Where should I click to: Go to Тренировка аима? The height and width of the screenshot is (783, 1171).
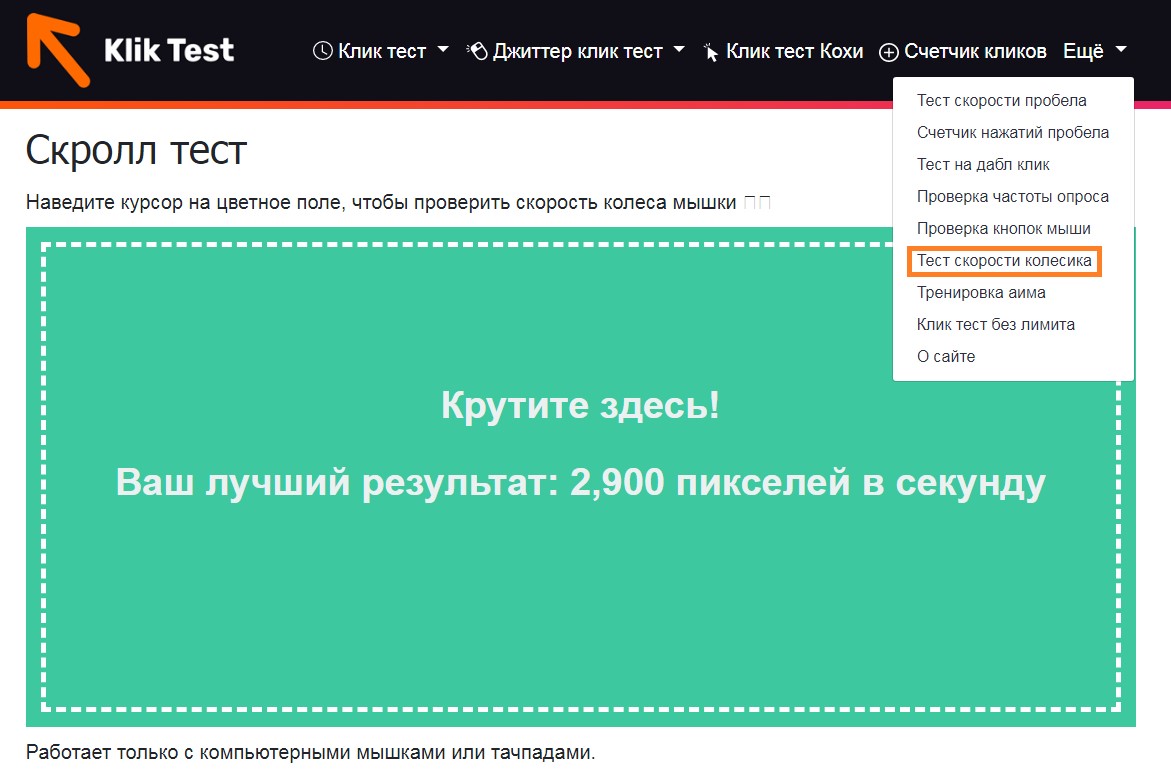tap(981, 292)
